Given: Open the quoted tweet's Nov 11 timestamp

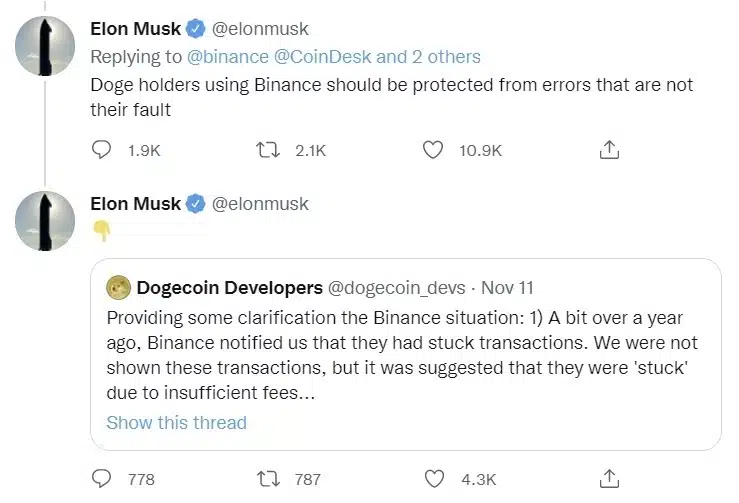Looking at the screenshot, I should [x=507, y=288].
